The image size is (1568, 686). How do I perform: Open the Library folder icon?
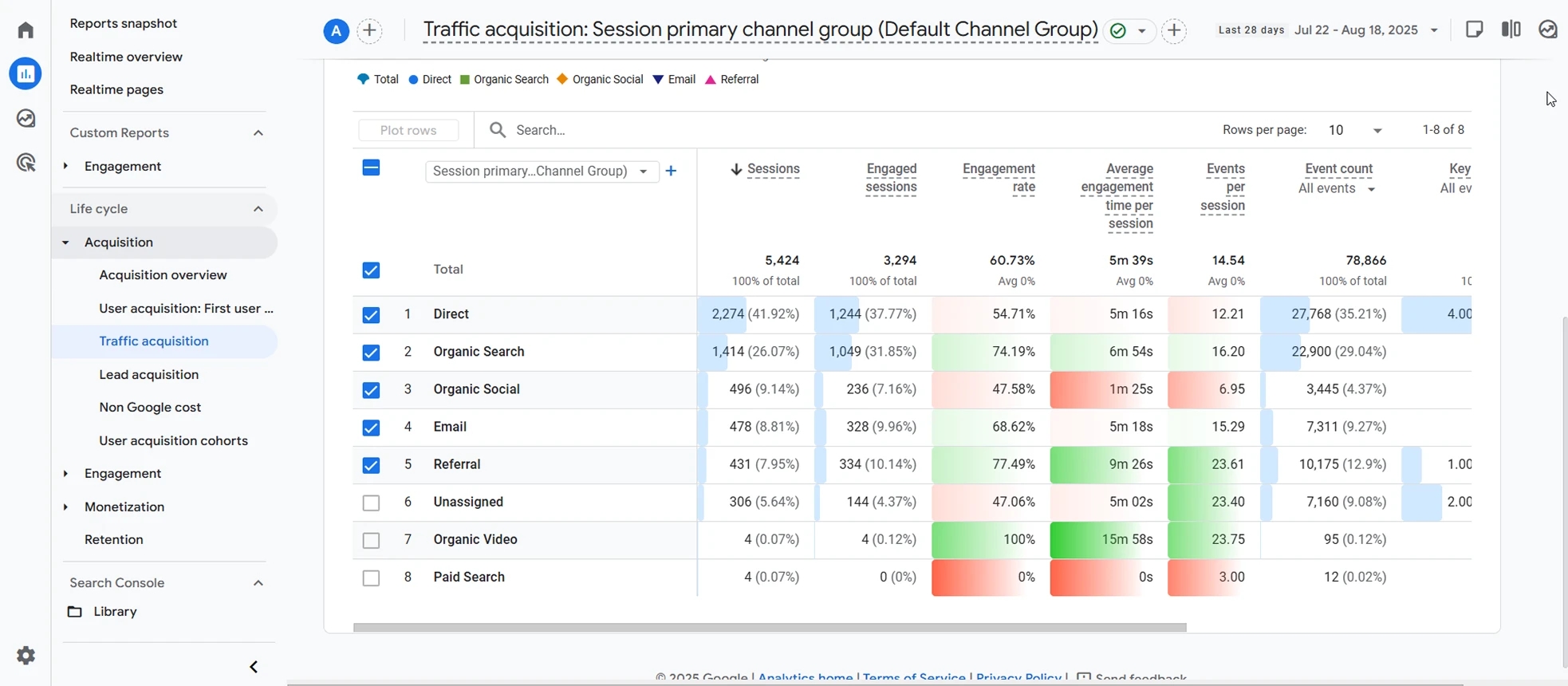pos(74,612)
